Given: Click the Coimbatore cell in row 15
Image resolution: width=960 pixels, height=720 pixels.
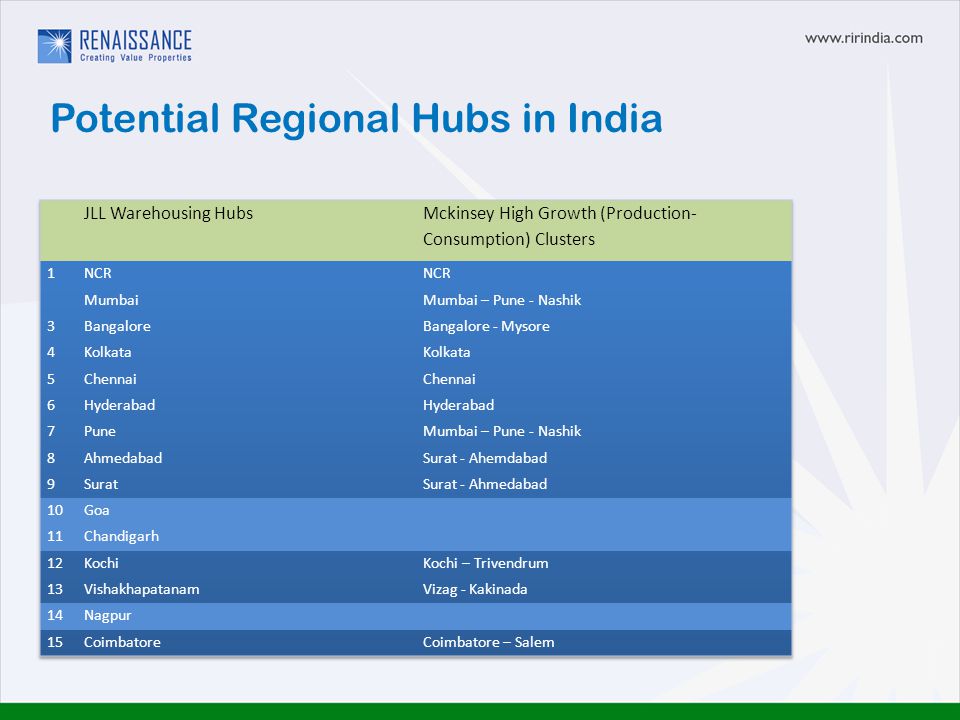Looking at the screenshot, I should [122, 642].
